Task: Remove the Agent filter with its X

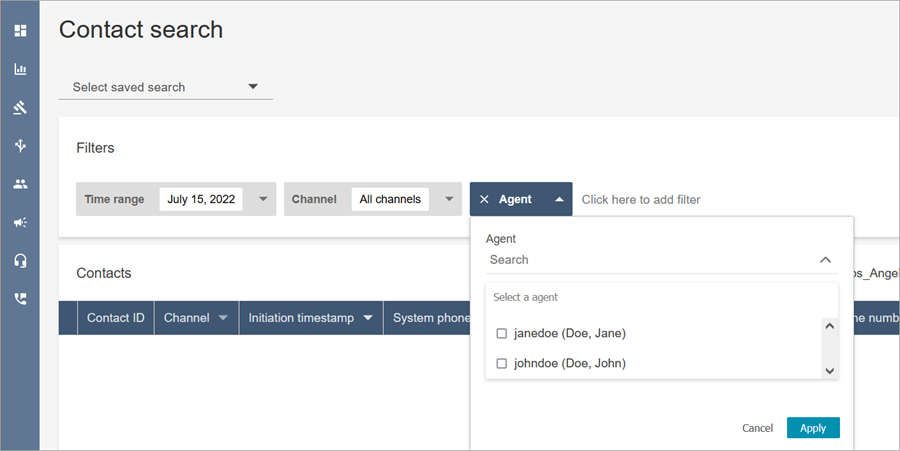Action: [x=484, y=200]
